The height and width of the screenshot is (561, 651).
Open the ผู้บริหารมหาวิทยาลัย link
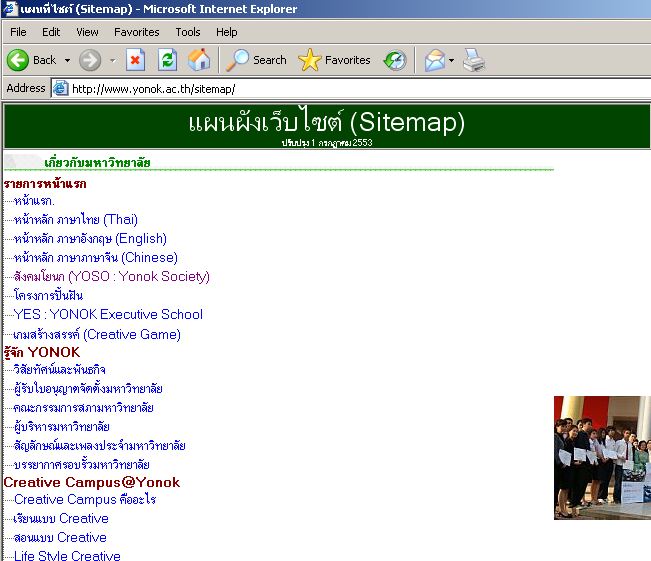pos(61,426)
